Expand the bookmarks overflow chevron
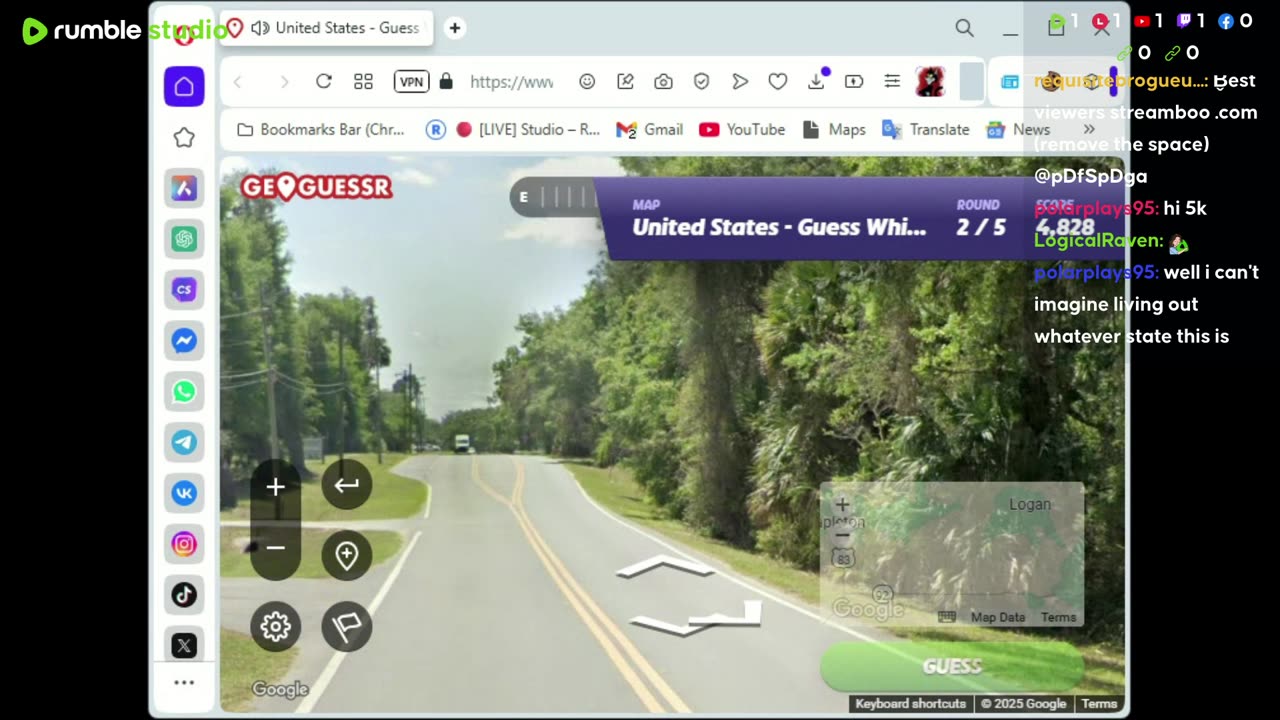 pos(1089,129)
